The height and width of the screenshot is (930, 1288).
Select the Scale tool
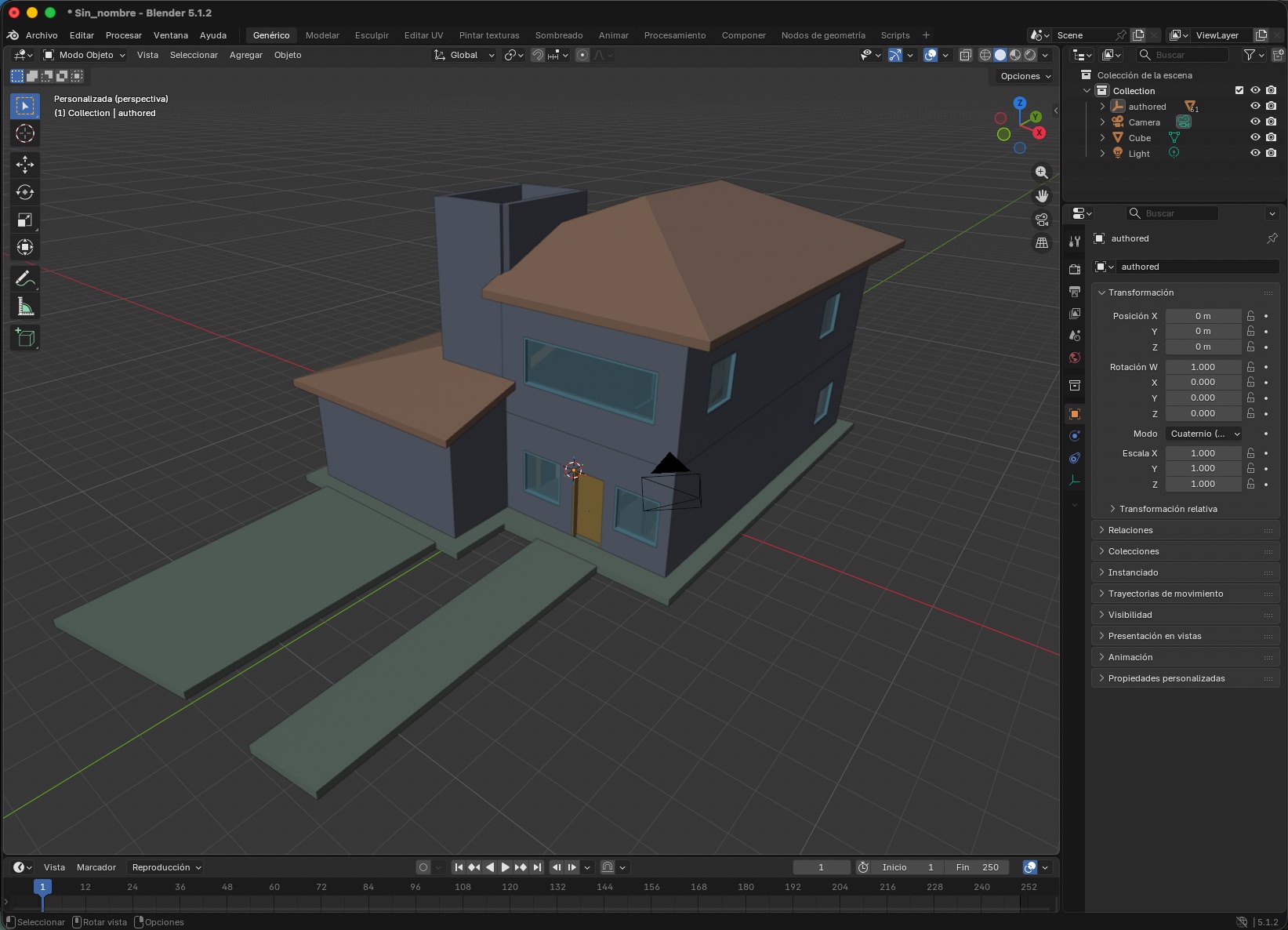tap(25, 220)
